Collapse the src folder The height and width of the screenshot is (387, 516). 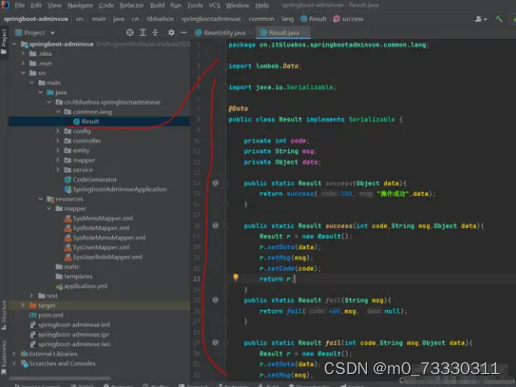(23, 73)
